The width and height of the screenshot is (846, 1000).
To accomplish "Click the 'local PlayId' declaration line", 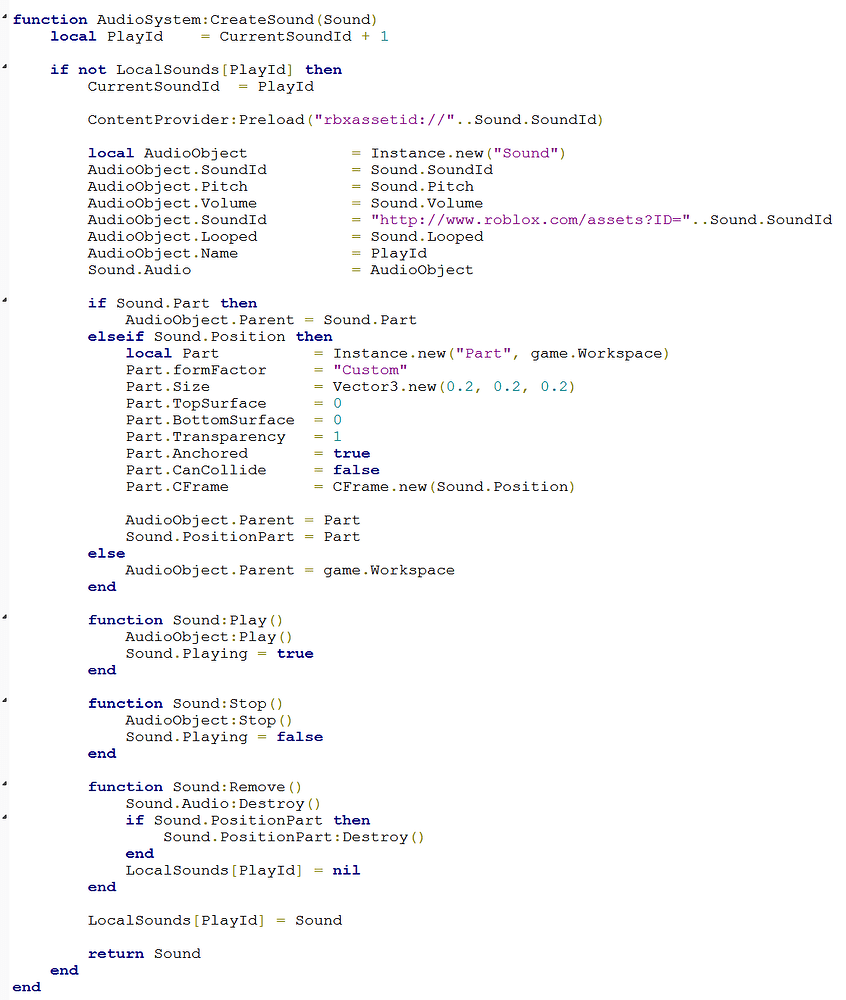I will 219,36.
